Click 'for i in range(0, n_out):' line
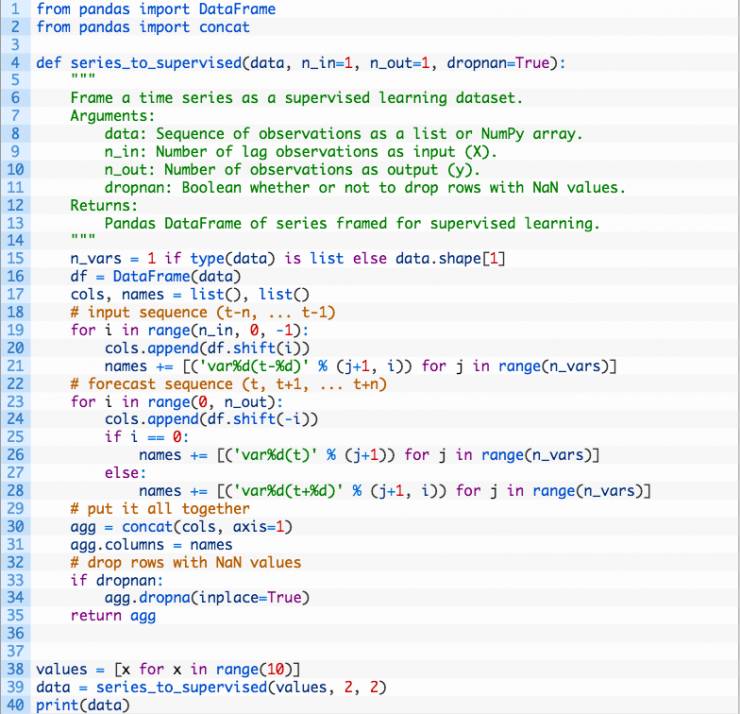Screen dimensions: 740x714 tap(177, 402)
